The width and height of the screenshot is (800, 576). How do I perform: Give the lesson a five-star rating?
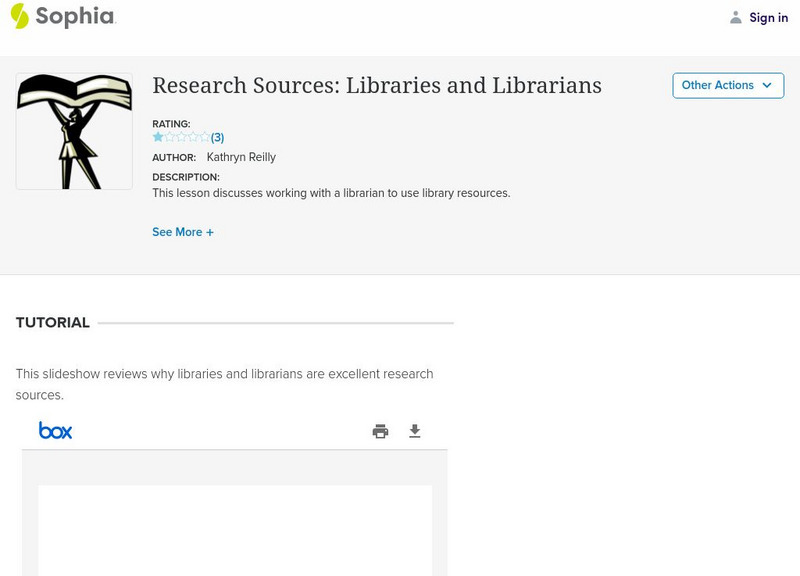[204, 137]
